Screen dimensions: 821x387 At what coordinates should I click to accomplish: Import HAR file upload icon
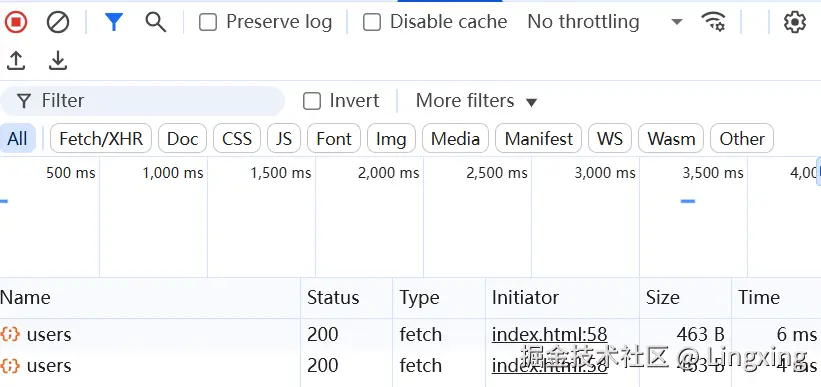16,60
